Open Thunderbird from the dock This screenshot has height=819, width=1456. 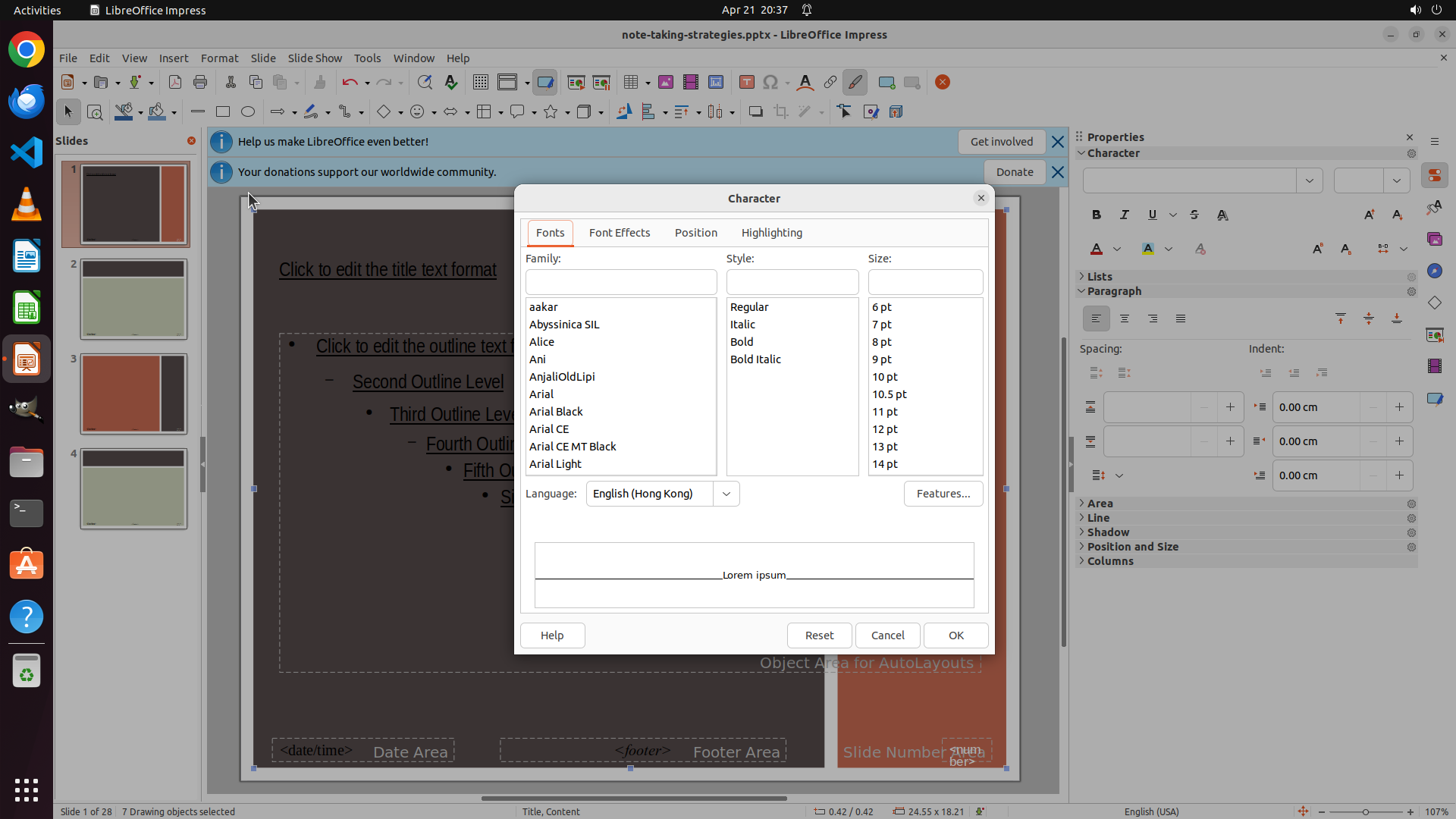tap(27, 101)
